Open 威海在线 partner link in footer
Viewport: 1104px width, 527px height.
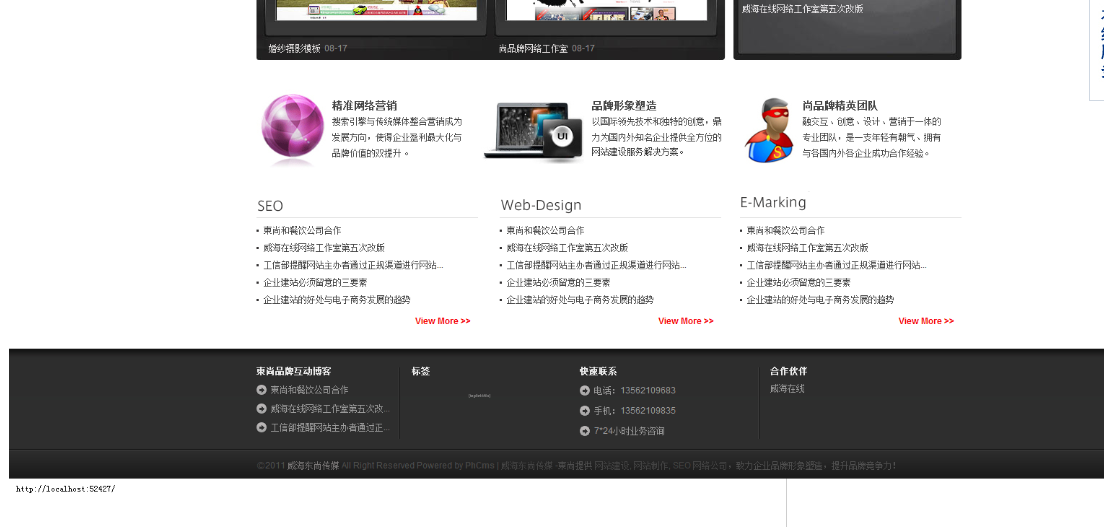point(787,389)
